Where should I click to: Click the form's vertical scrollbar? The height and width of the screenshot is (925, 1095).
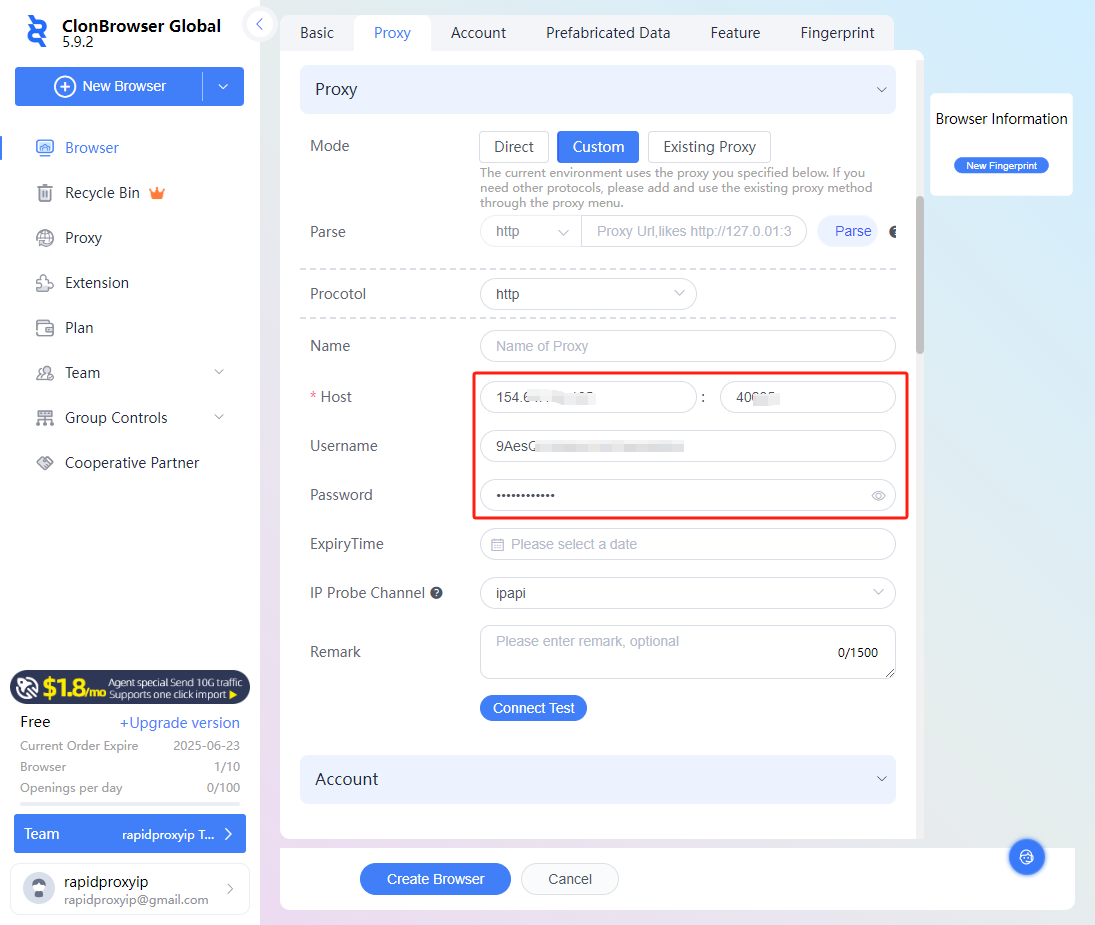pyautogui.click(x=920, y=275)
